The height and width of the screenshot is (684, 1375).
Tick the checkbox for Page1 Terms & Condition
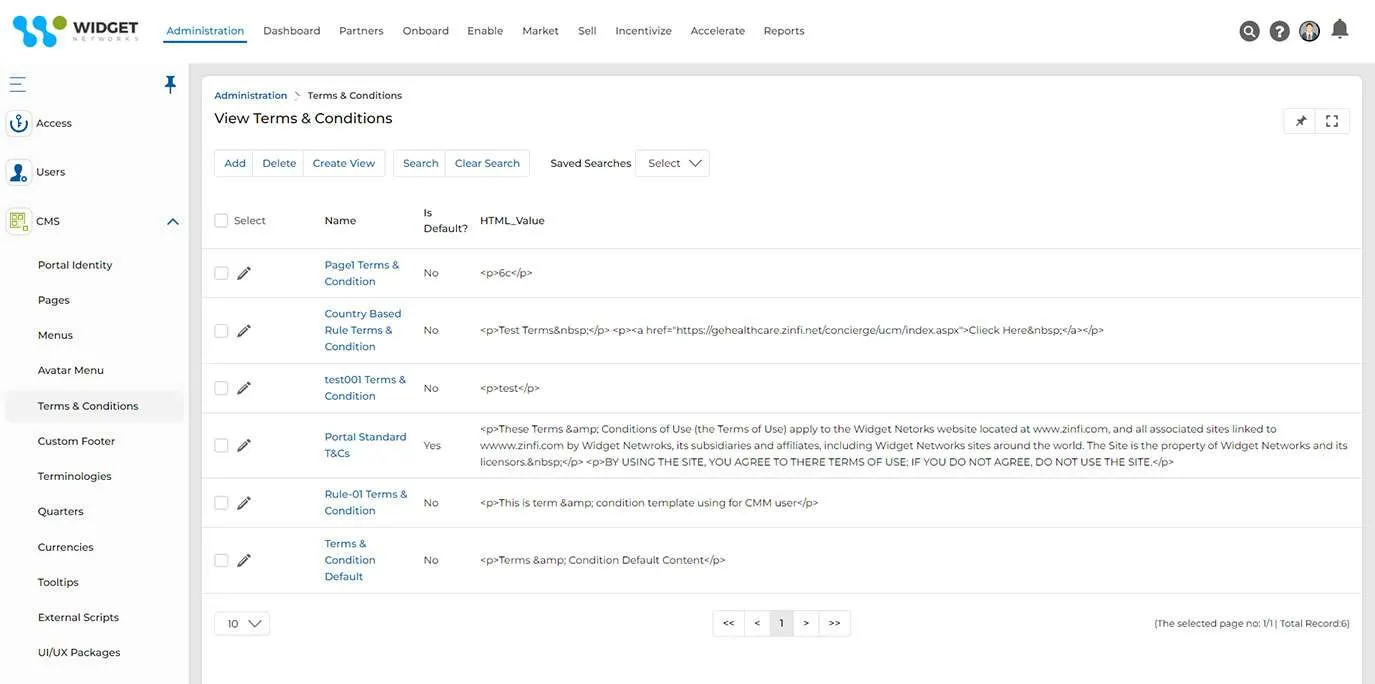pyautogui.click(x=221, y=273)
